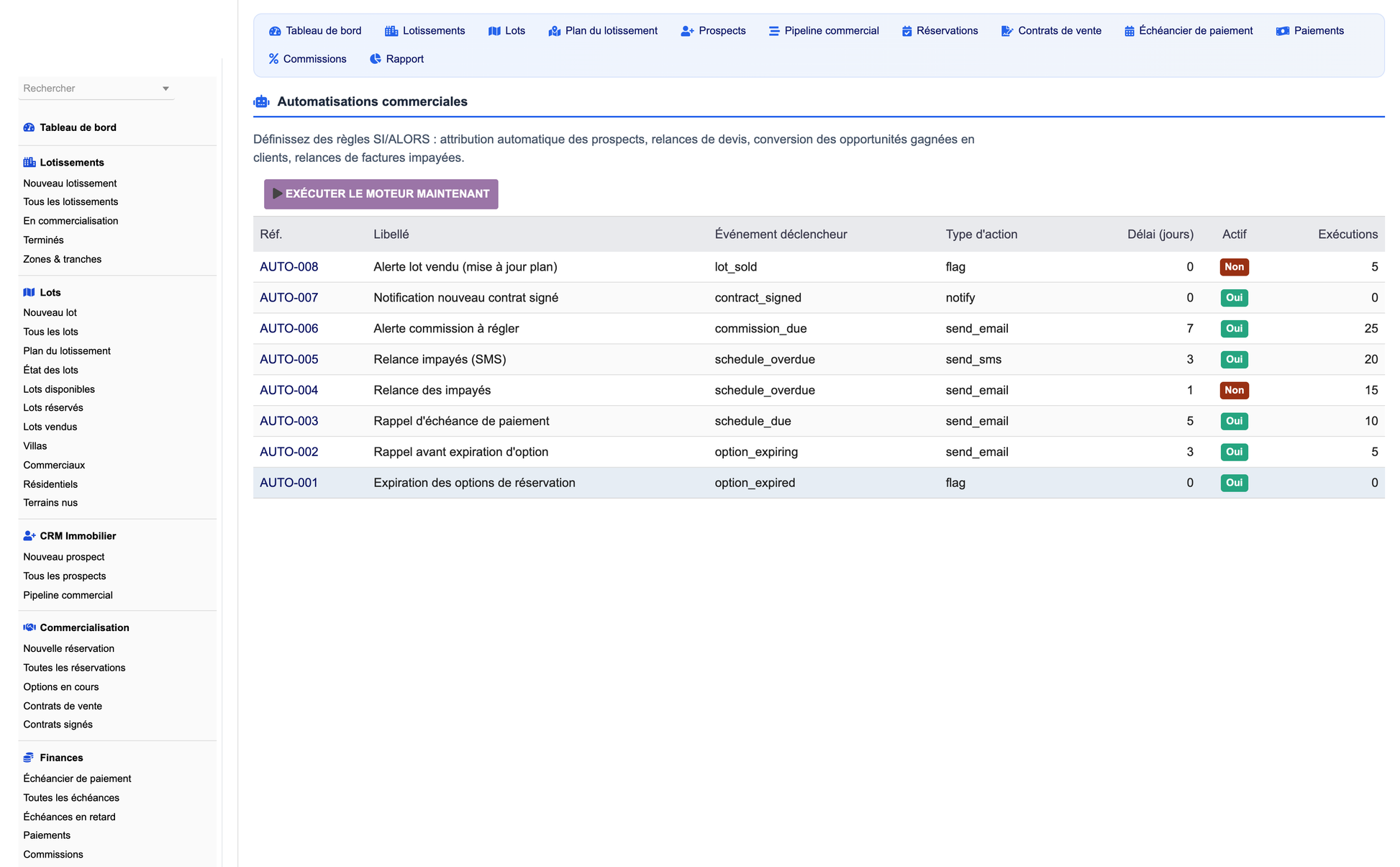Open Nouveau prospect sidebar link
The image size is (1400, 867).
(64, 557)
